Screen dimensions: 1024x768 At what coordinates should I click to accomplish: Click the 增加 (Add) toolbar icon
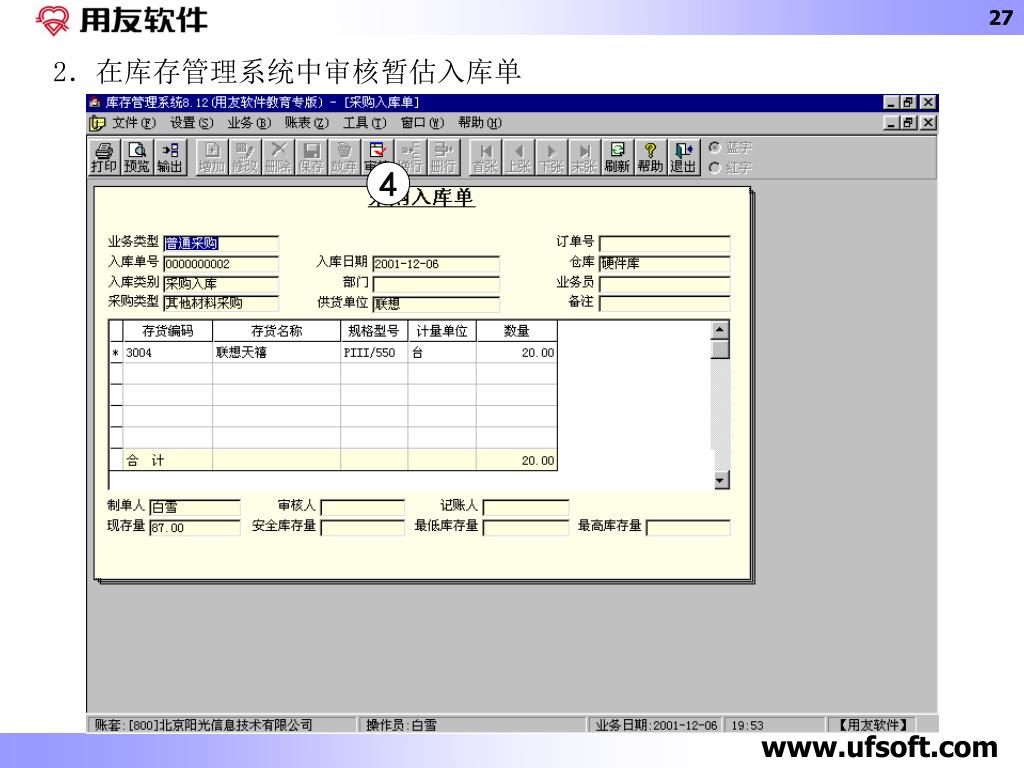(x=212, y=157)
